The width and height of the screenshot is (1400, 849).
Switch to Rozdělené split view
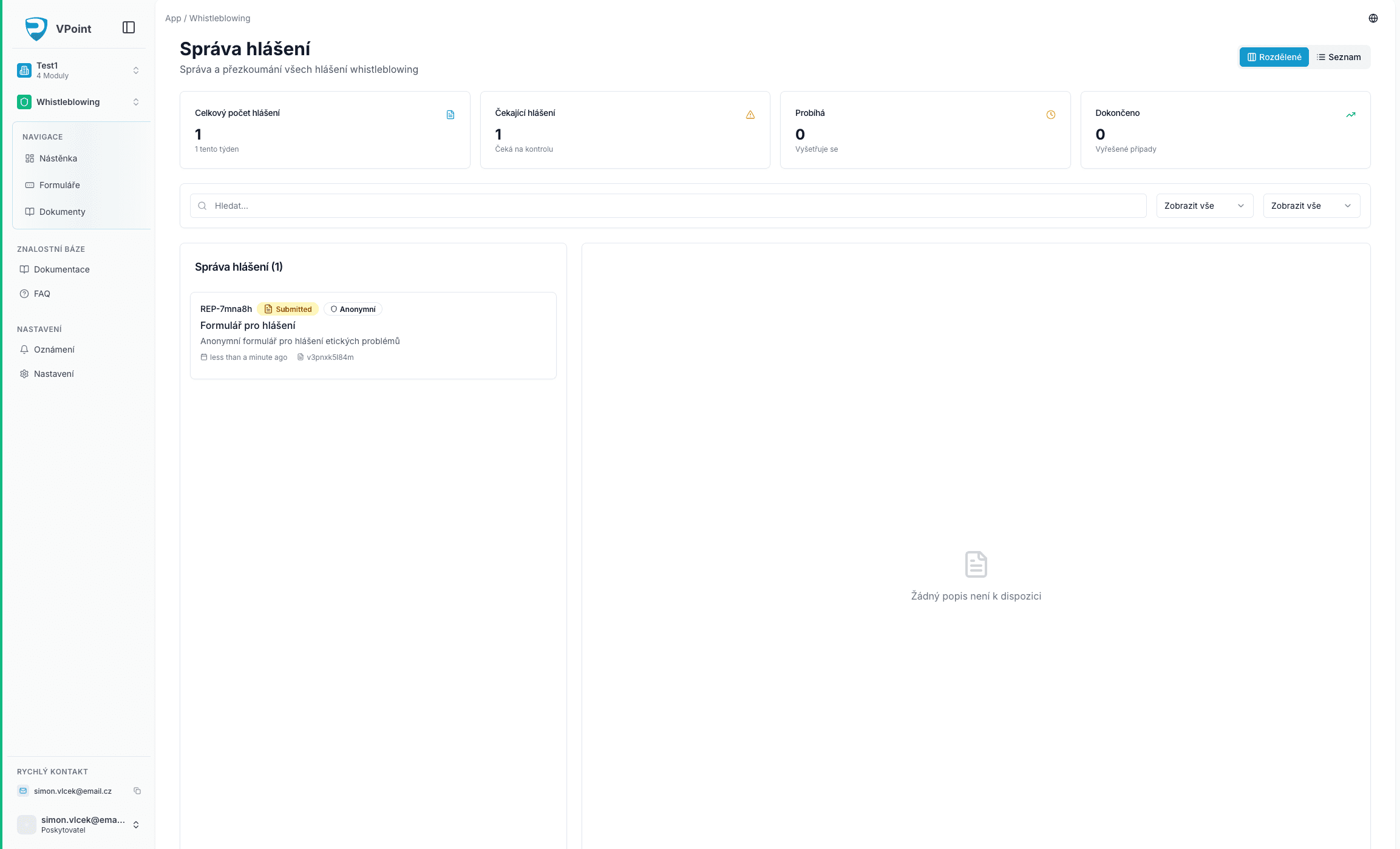pyautogui.click(x=1274, y=57)
